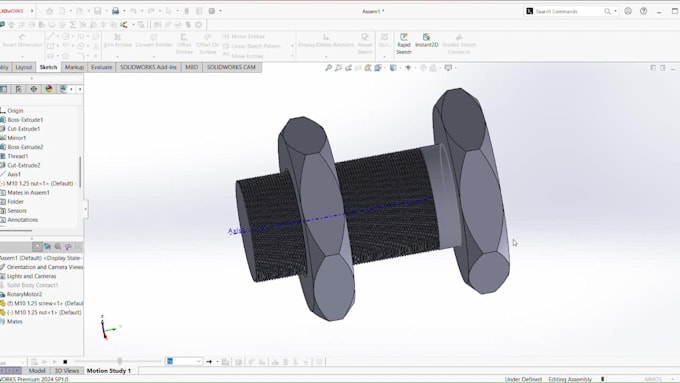Click the Display/Delete Relations tool
680x383 pixels.
[x=326, y=41]
